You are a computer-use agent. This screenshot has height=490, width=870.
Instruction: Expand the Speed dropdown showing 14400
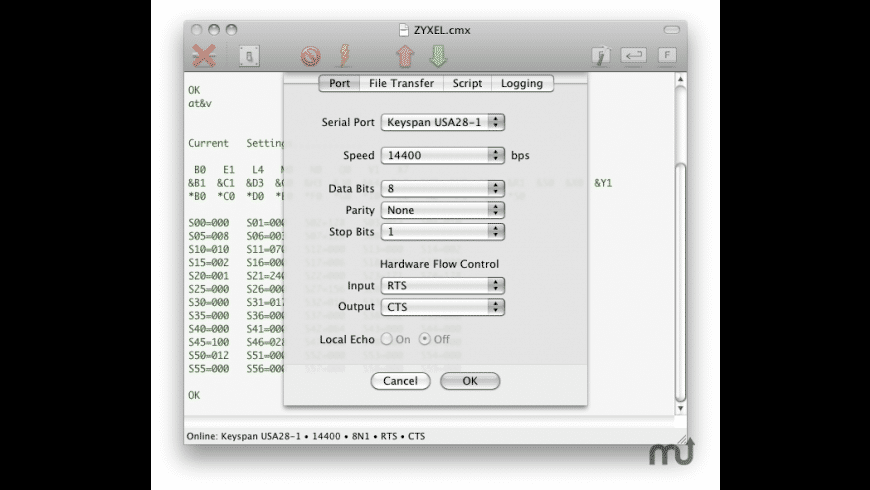point(442,156)
